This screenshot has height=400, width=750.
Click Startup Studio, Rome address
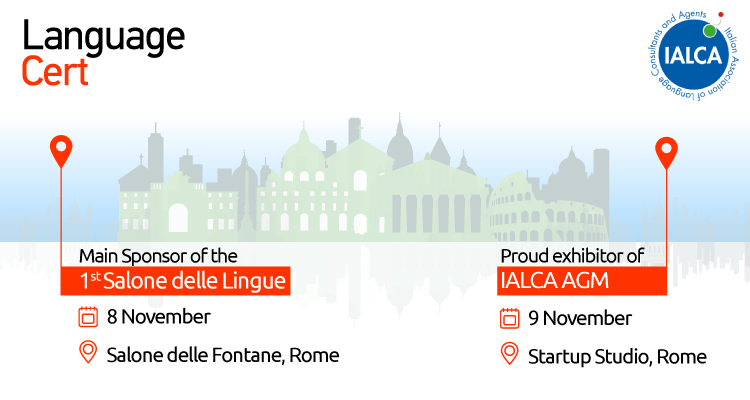[617, 357]
